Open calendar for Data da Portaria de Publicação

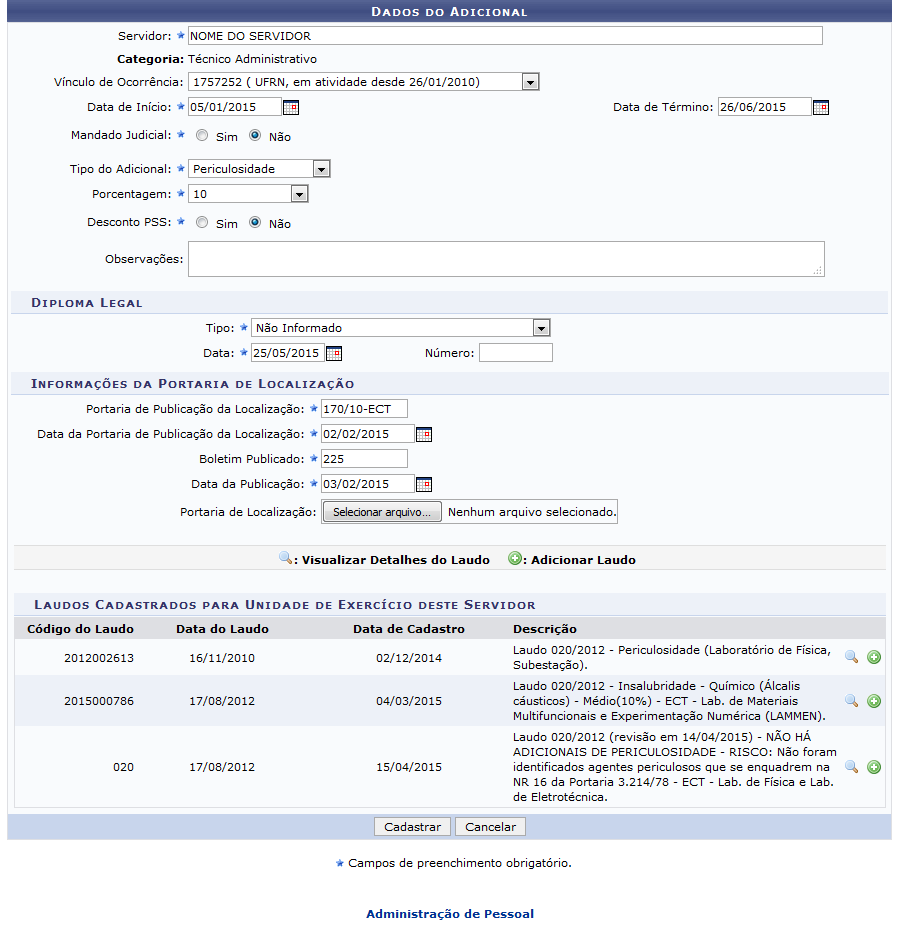424,434
